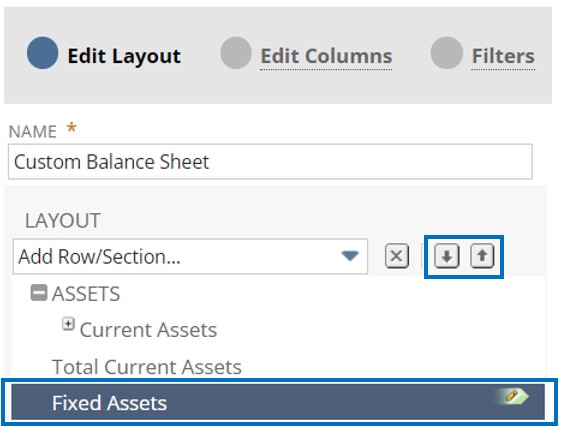561x427 pixels.
Task: Select the highlighted Fixed Assets row
Action: [x=278, y=402]
